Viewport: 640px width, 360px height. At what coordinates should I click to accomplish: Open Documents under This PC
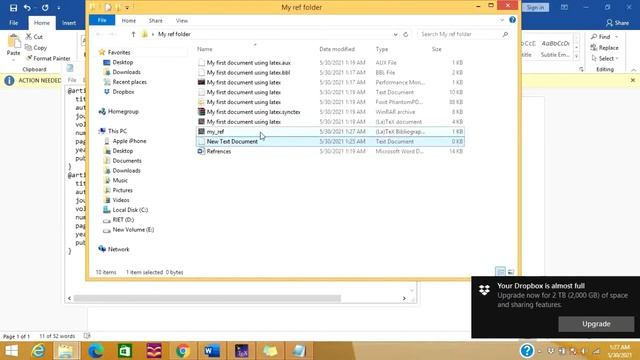127,160
